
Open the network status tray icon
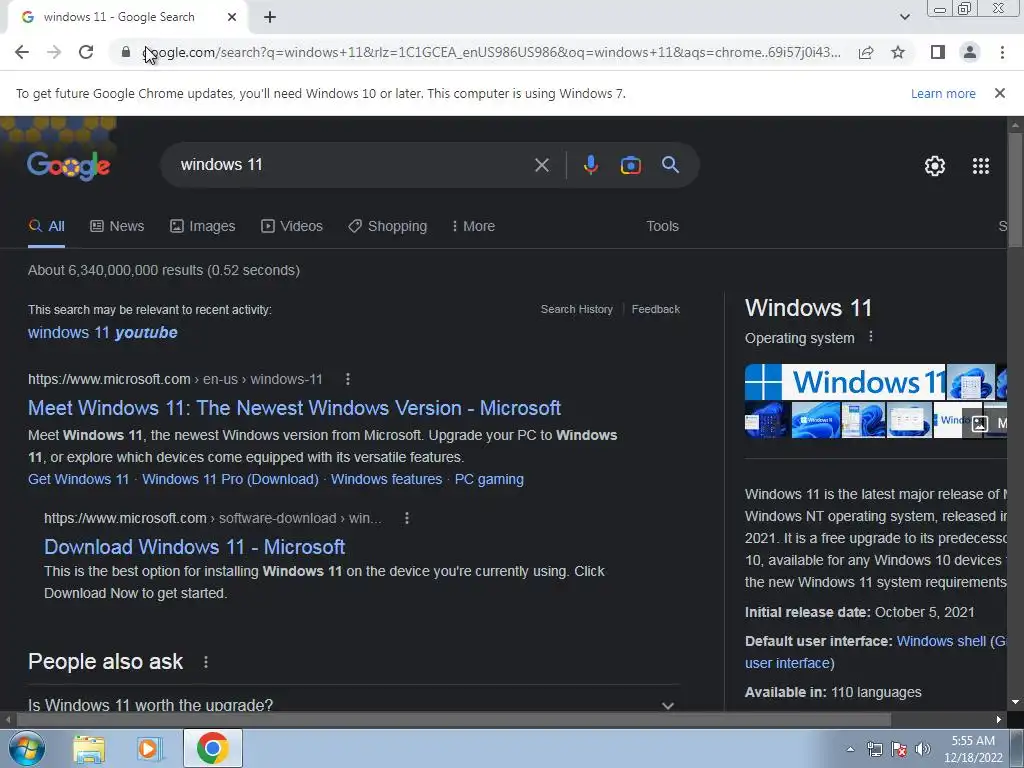[x=874, y=749]
